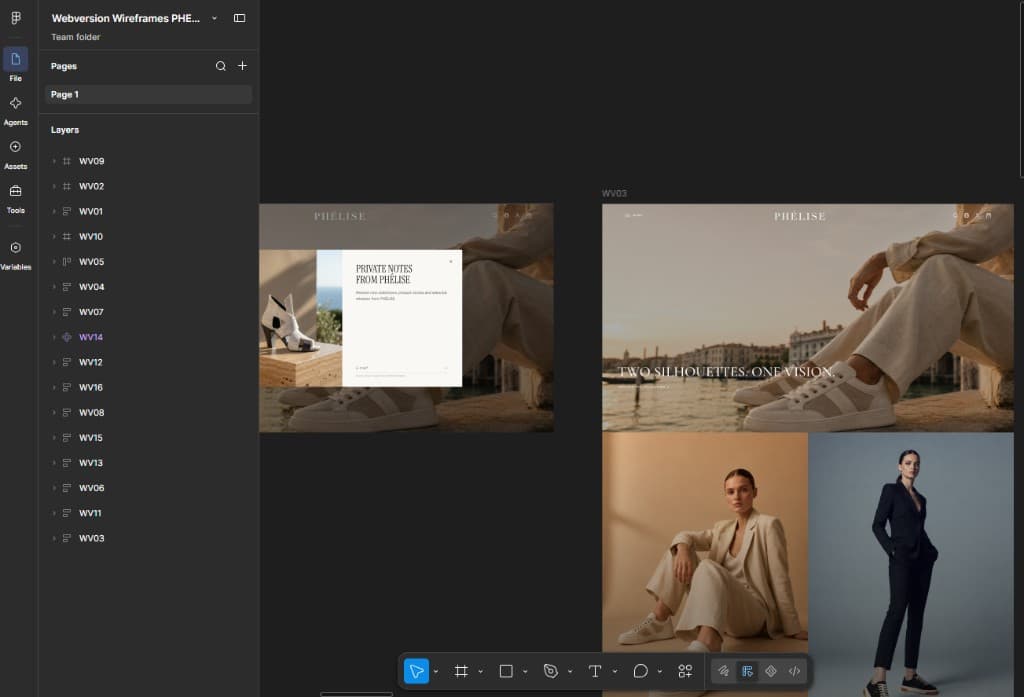Open the Pen tool options dropdown
The height and width of the screenshot is (697, 1024).
pyautogui.click(x=570, y=672)
